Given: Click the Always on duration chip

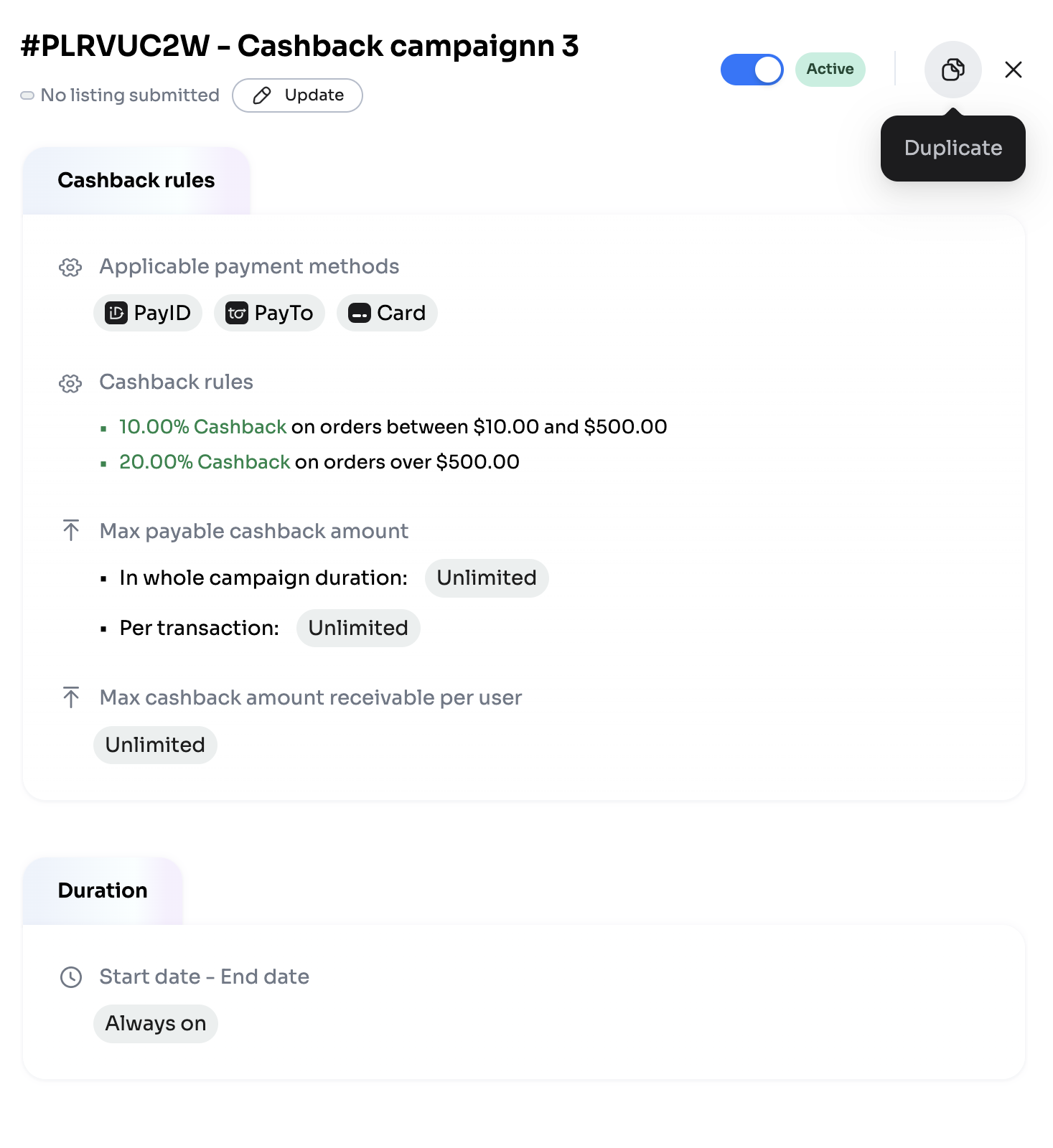Looking at the screenshot, I should pos(156,1024).
